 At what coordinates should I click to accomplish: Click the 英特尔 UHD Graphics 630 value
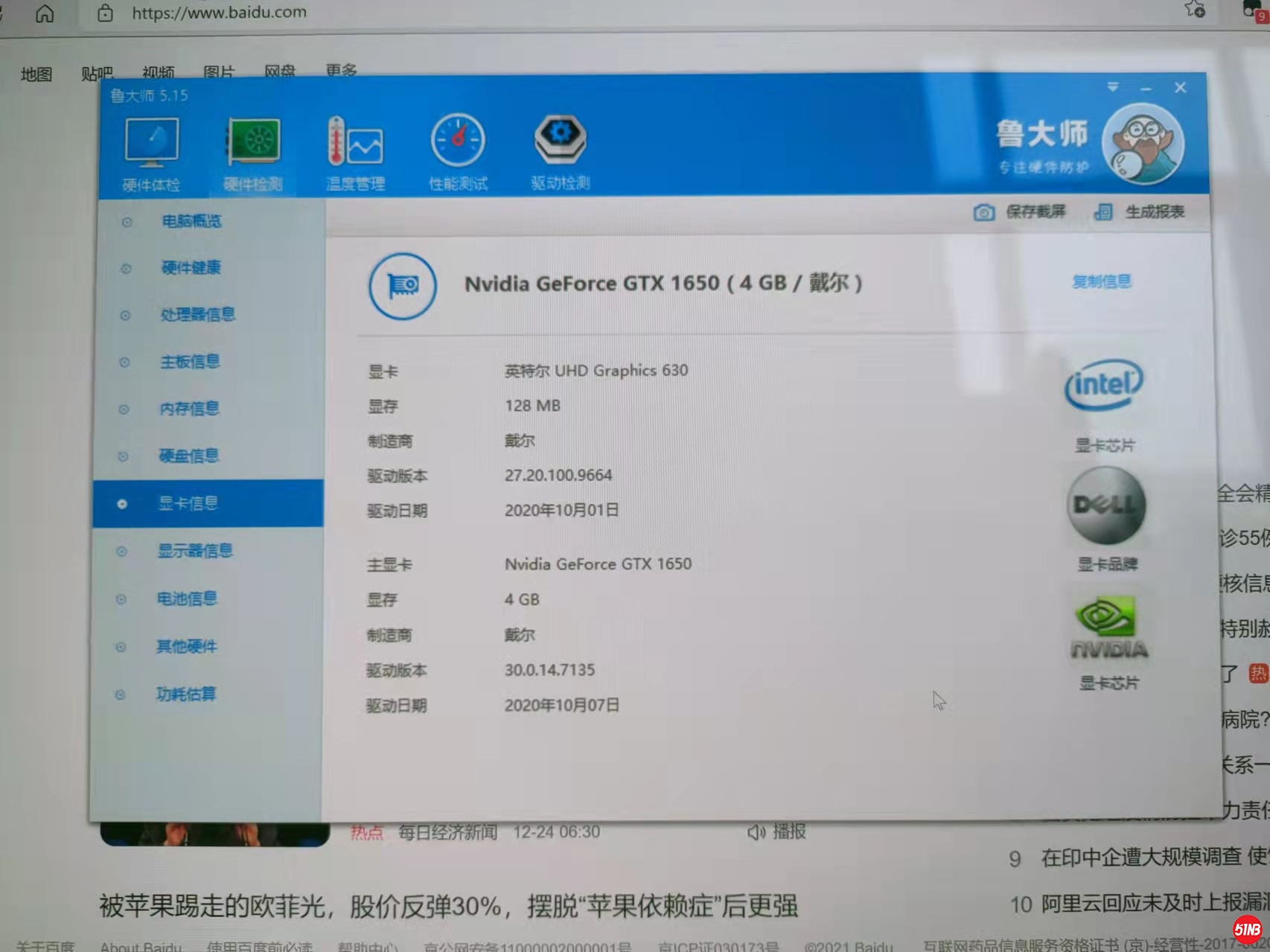coord(596,371)
